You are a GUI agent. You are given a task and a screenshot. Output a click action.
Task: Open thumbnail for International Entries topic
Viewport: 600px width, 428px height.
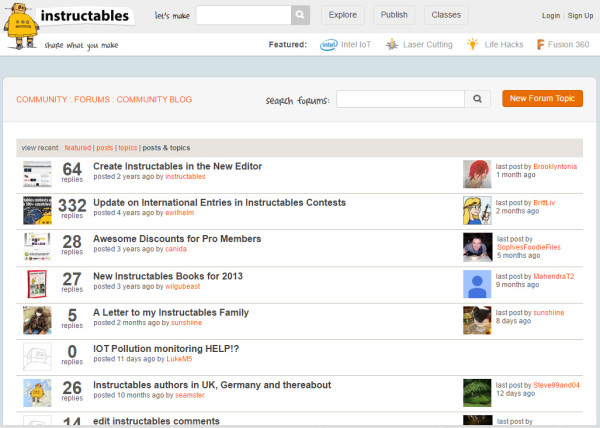pos(37,210)
